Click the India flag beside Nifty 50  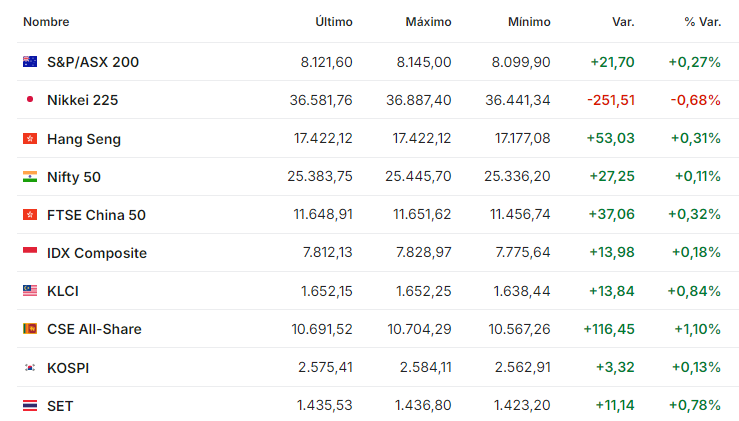pos(30,176)
